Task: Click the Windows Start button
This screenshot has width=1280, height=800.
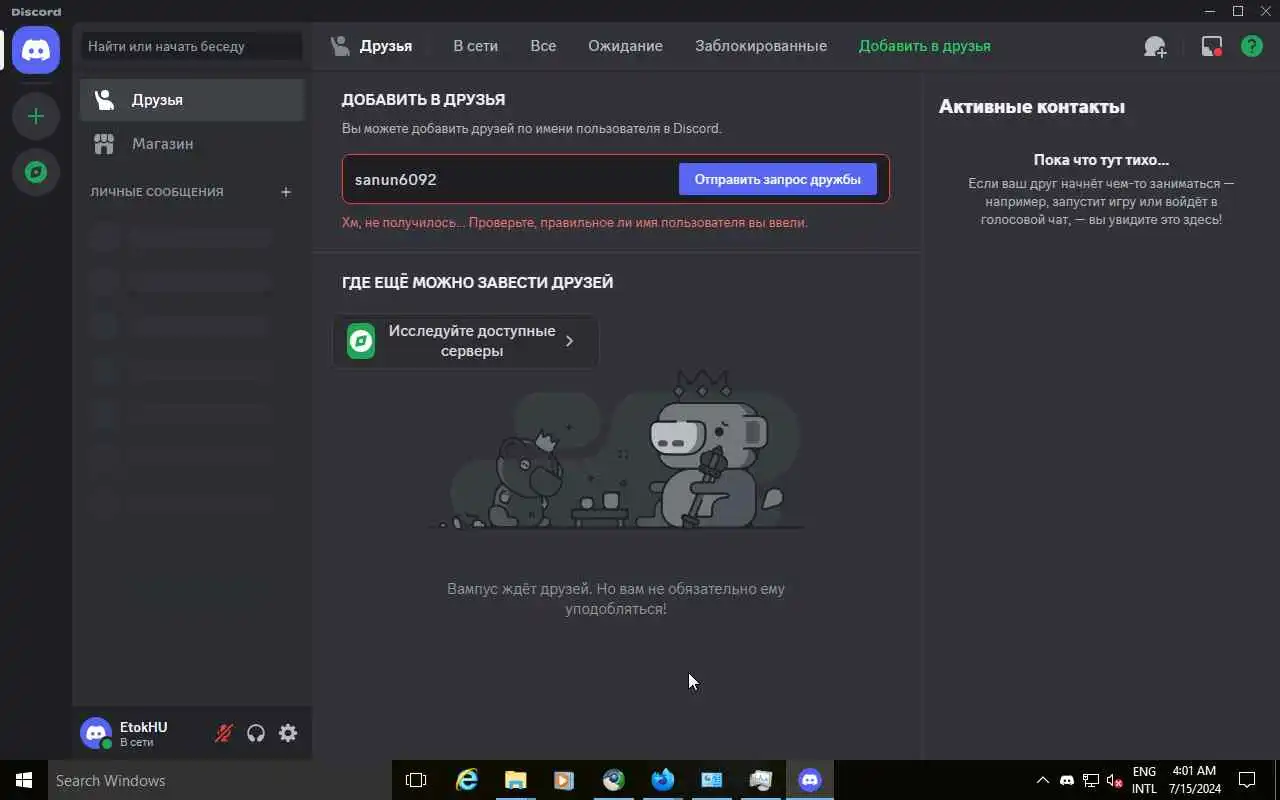Action: coord(24,780)
